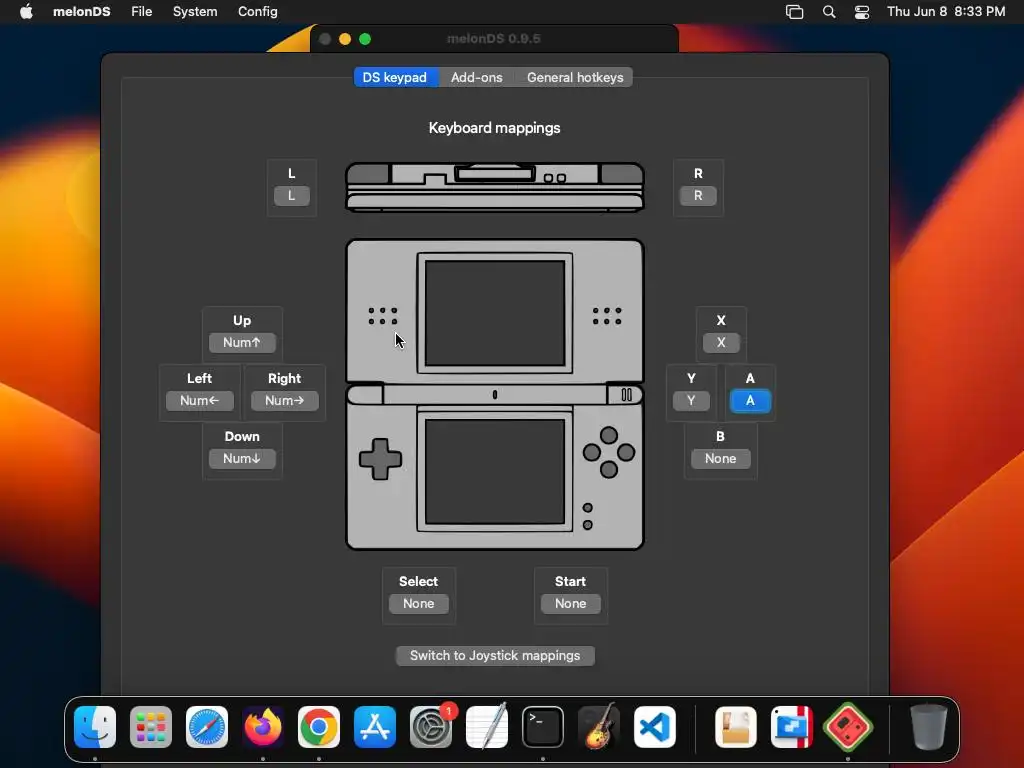The width and height of the screenshot is (1024, 768).
Task: Open the remote desktop dock icon
Action: (x=792, y=727)
